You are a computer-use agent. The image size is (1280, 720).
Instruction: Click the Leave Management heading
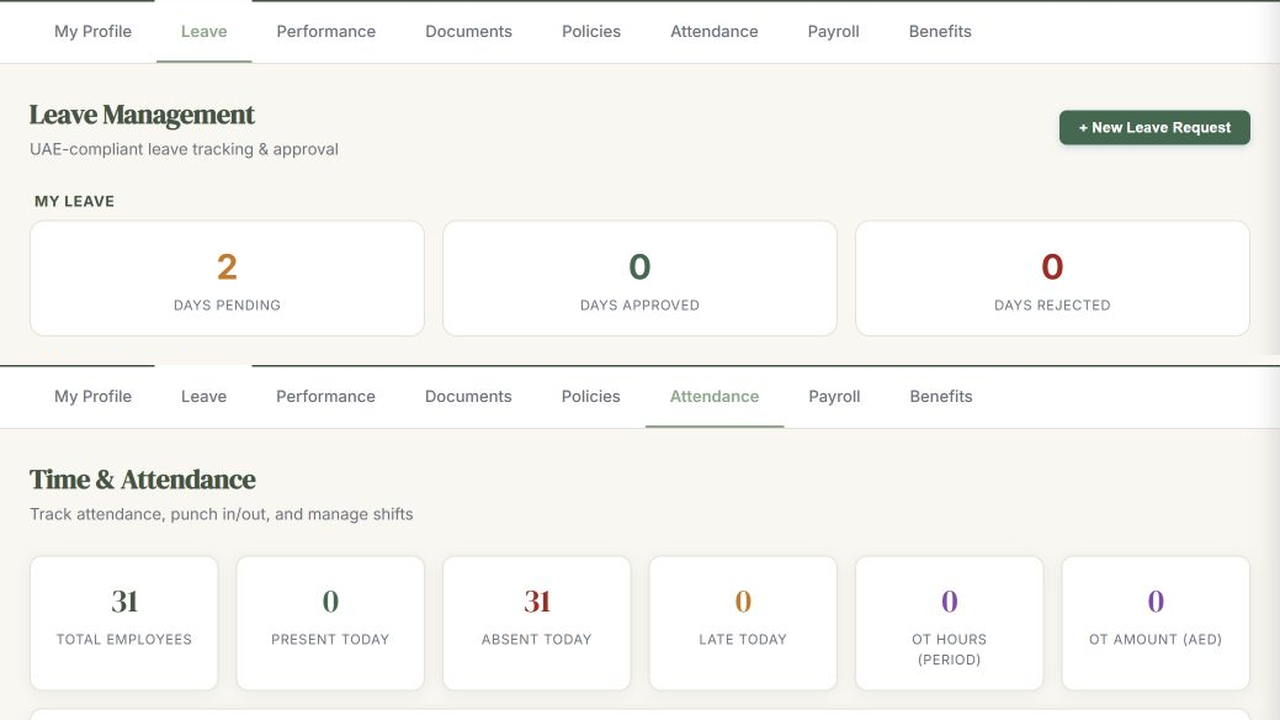coord(142,115)
